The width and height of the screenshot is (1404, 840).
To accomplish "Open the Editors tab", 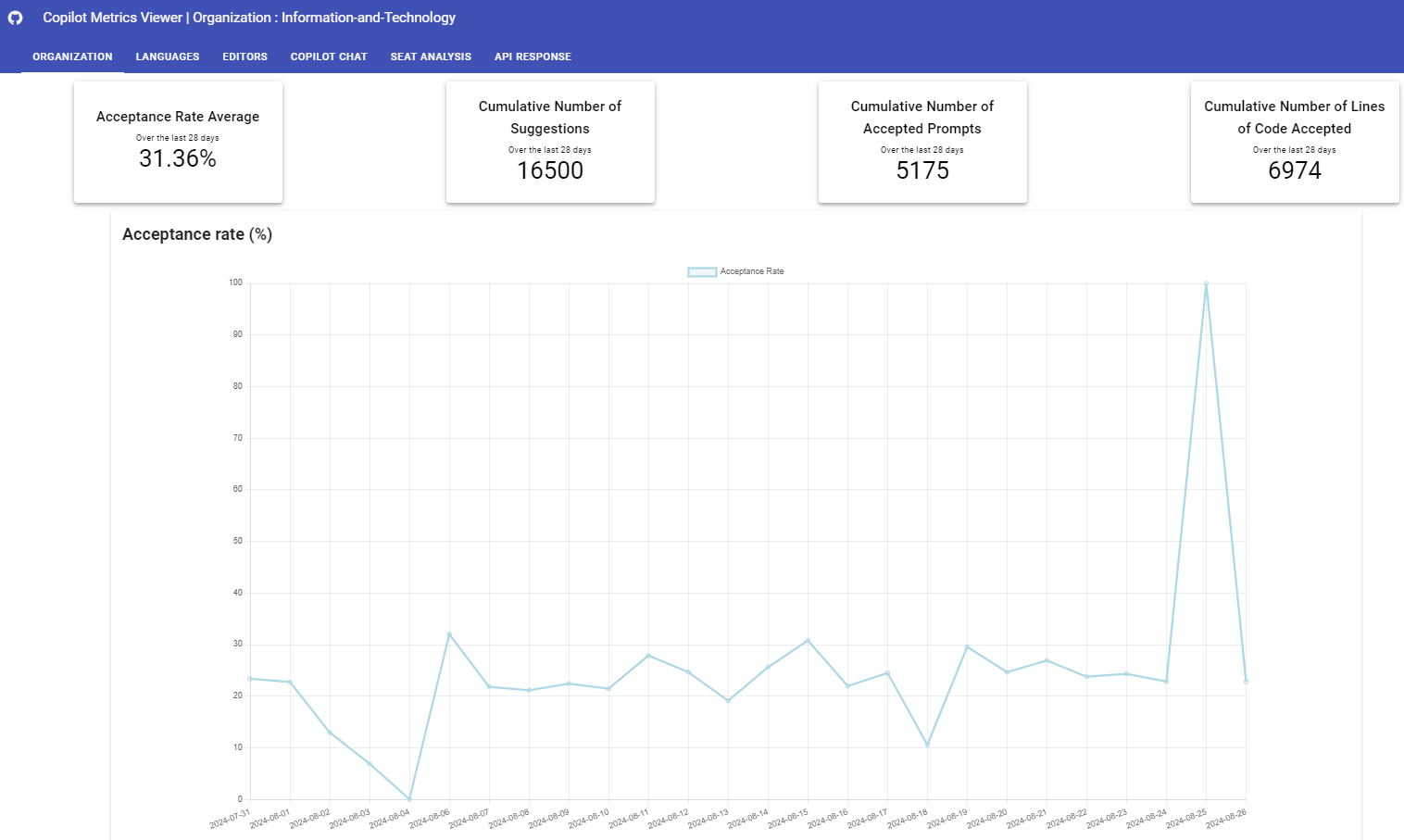I will tap(244, 56).
